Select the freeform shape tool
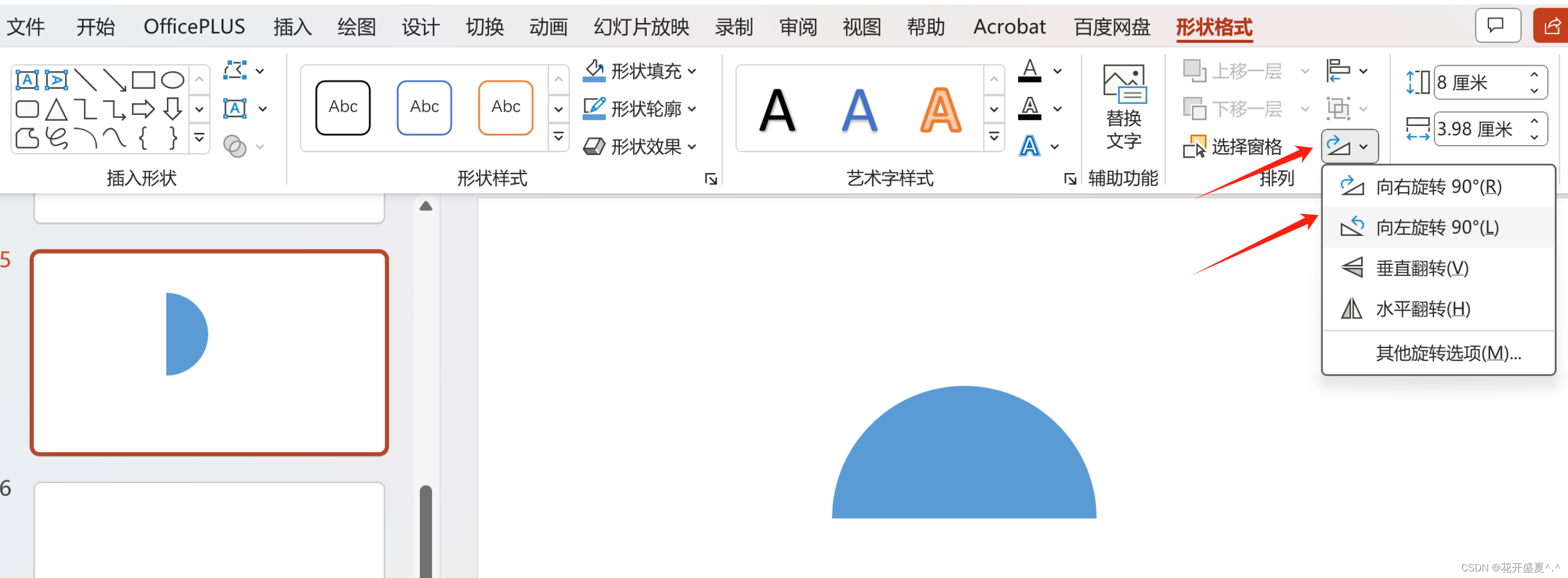The height and width of the screenshot is (578, 1568). coord(27,139)
